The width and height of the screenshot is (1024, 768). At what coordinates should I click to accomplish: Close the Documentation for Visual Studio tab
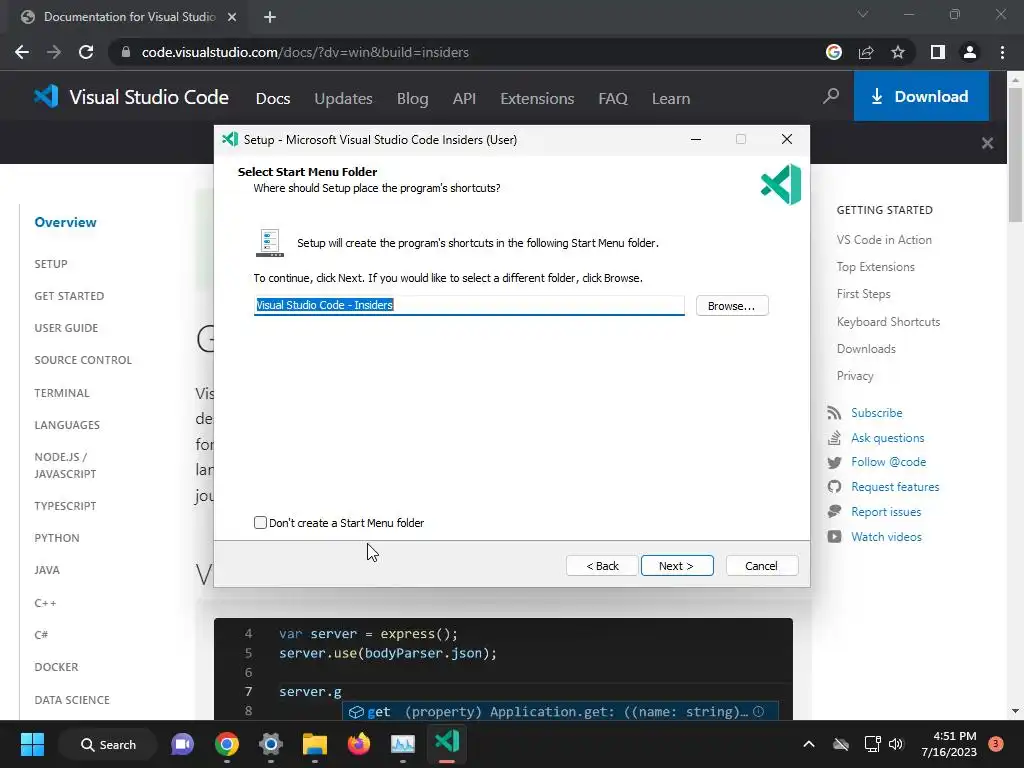pyautogui.click(x=232, y=17)
